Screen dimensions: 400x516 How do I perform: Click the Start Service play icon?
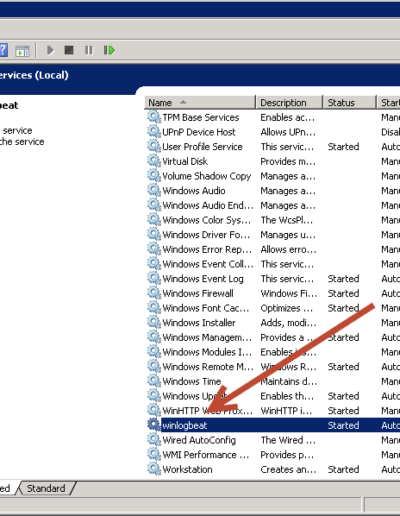[50, 50]
